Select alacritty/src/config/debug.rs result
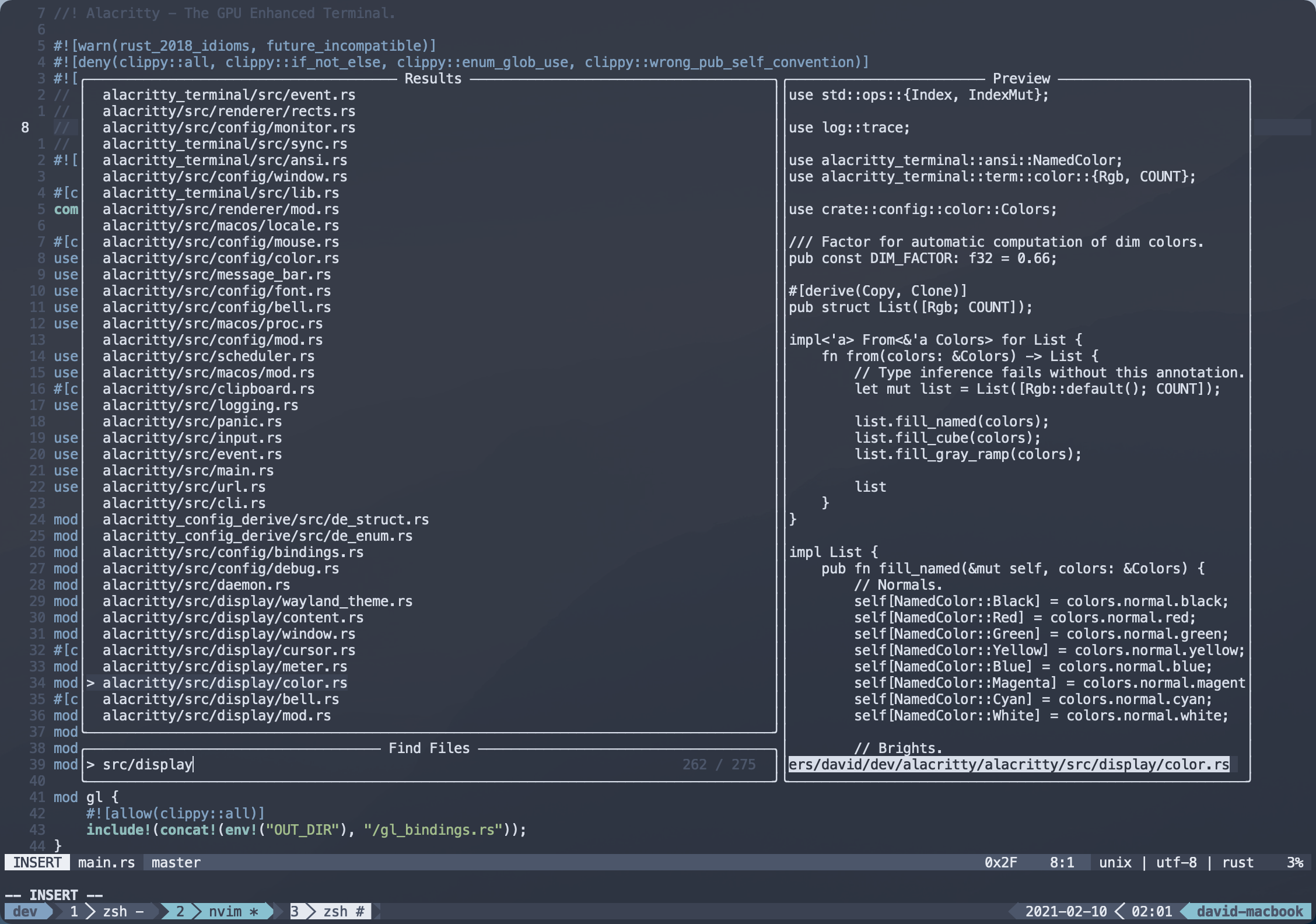1316x924 pixels. pyautogui.click(x=220, y=569)
